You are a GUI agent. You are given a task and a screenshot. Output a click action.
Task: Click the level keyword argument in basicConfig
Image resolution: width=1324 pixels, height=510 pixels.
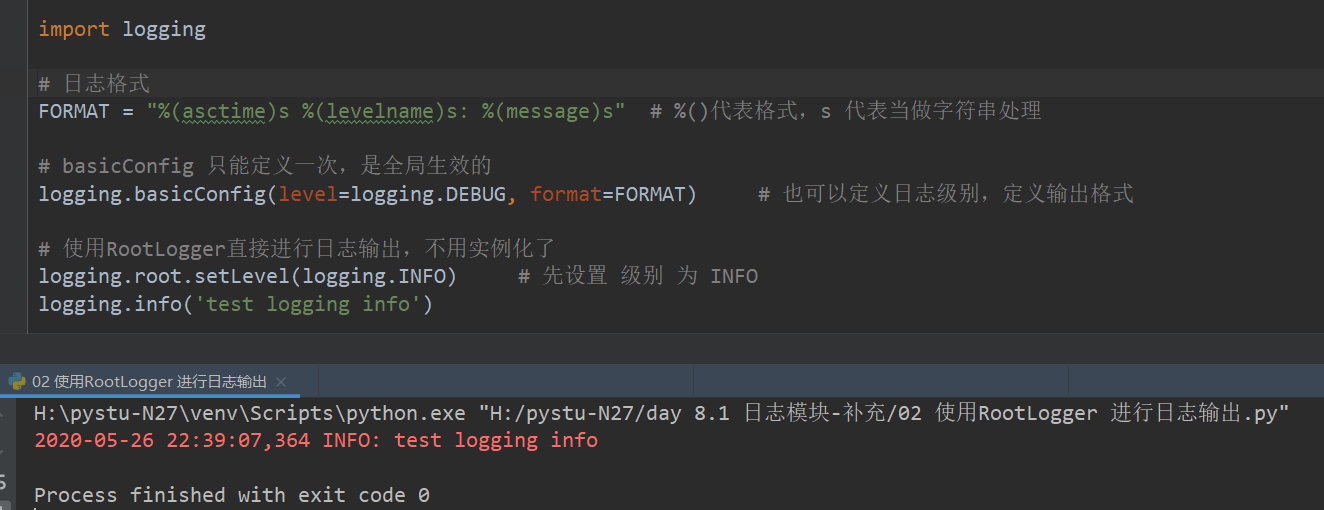coord(308,193)
